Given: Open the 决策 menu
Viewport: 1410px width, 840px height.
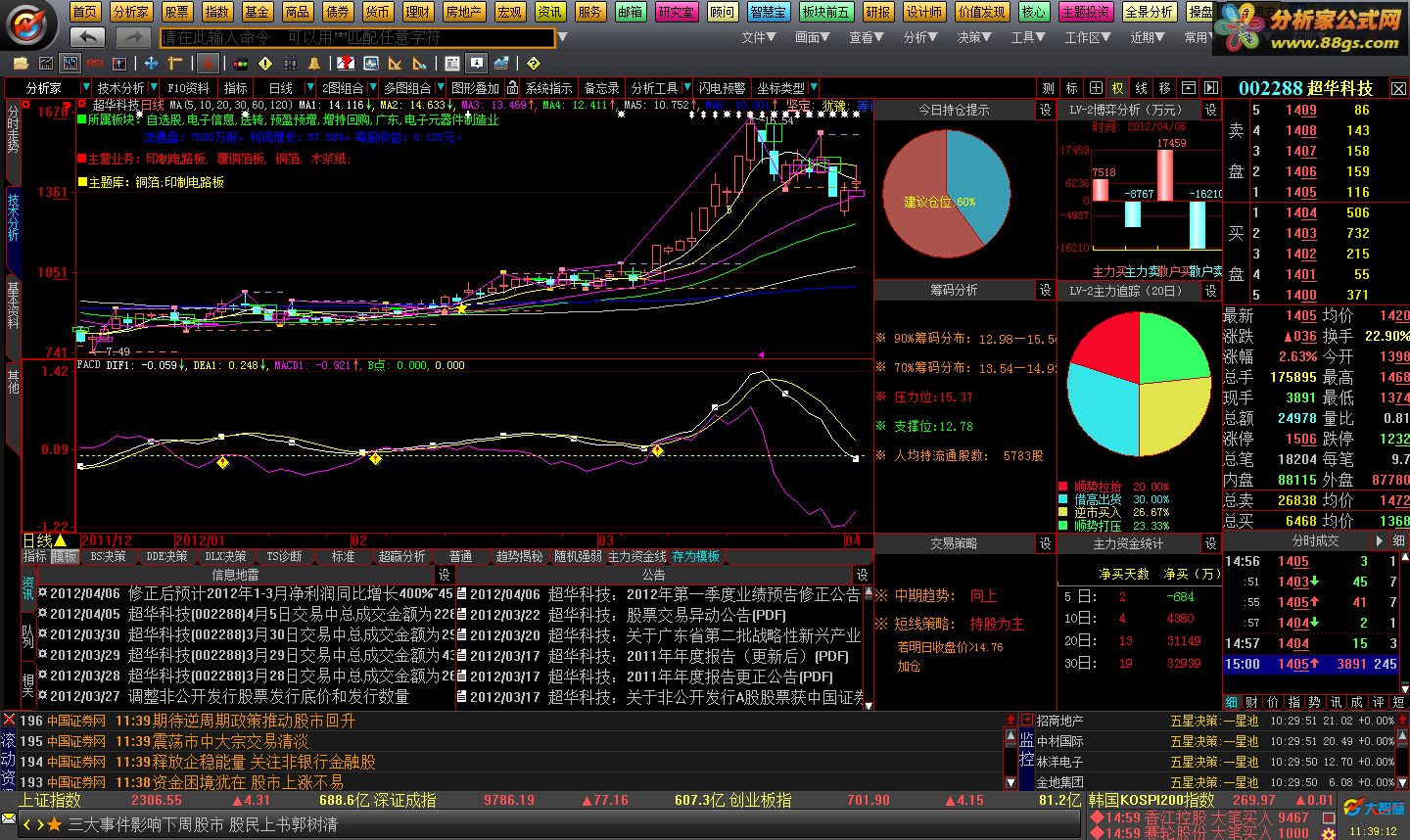Looking at the screenshot, I should pos(973,37).
